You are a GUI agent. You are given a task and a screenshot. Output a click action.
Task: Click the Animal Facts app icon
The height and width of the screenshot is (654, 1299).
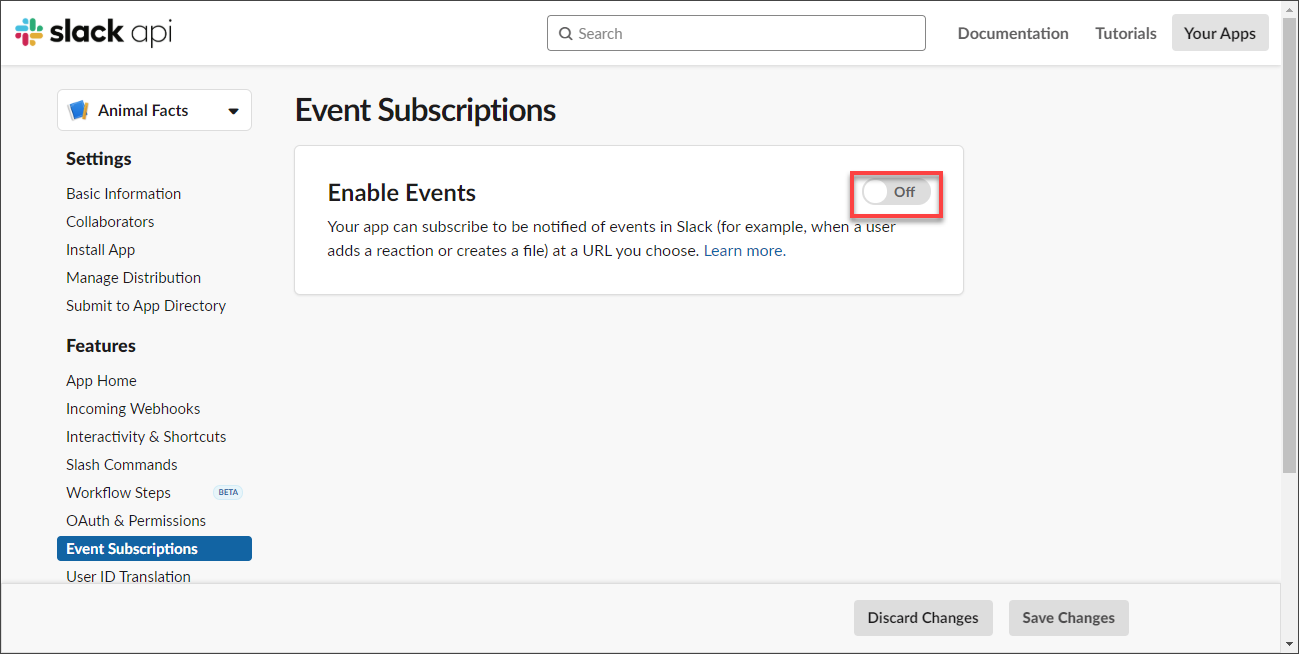78,111
